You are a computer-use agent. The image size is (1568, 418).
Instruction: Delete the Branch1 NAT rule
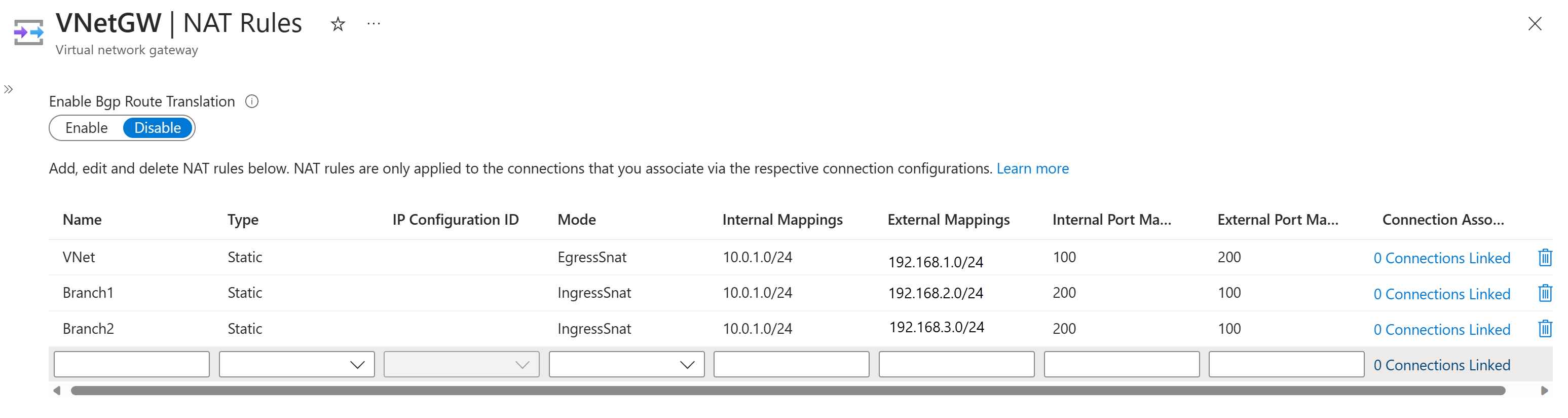1544,294
